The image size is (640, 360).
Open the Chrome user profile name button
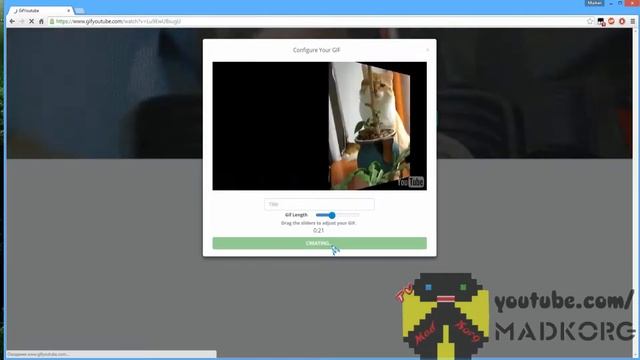tap(594, 3)
